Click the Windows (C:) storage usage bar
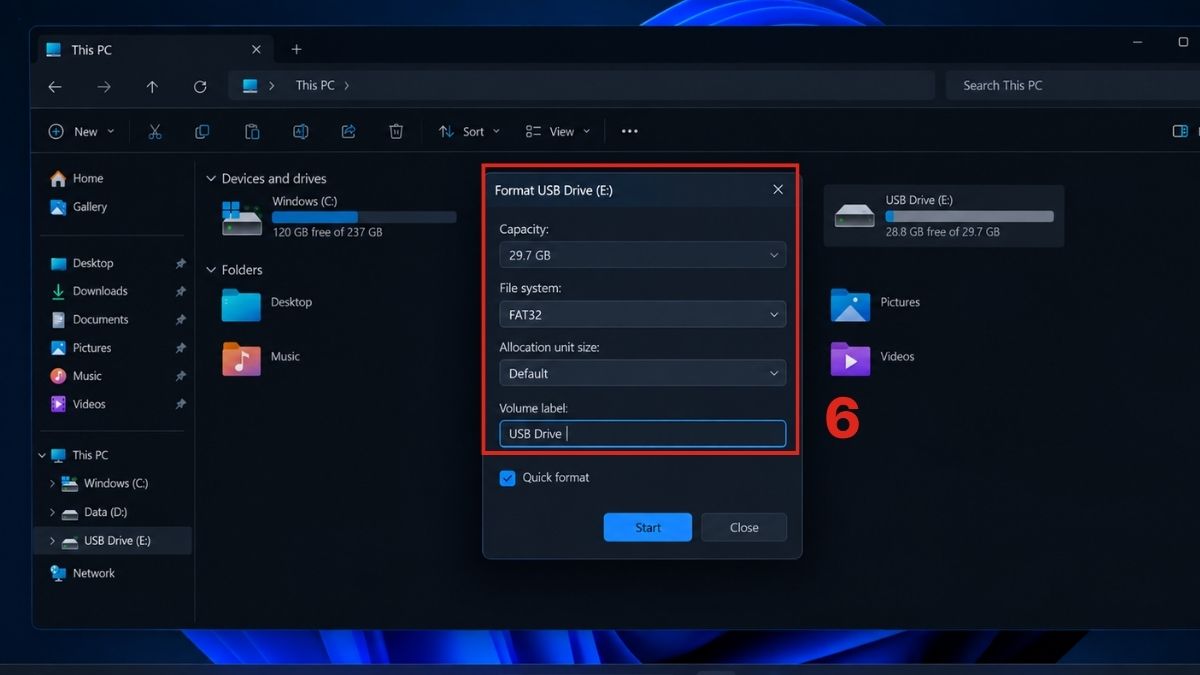Viewport: 1200px width, 675px height. [x=364, y=217]
